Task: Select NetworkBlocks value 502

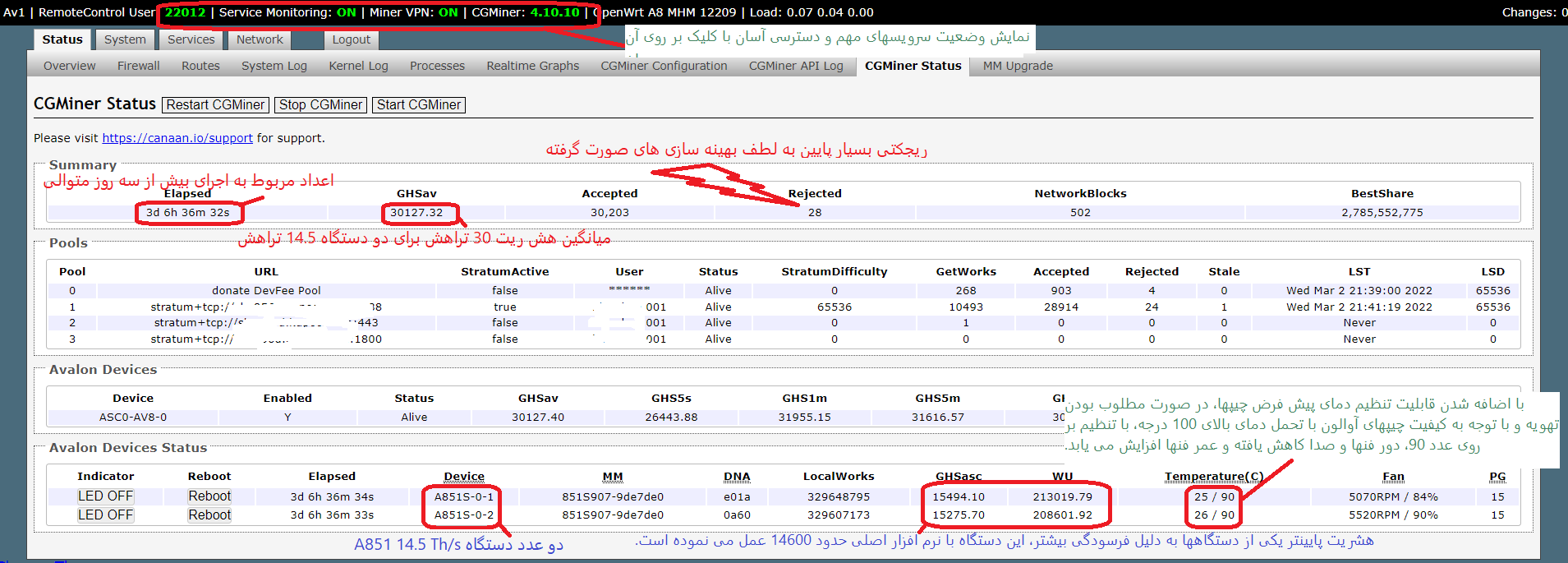Action: 1080,212
